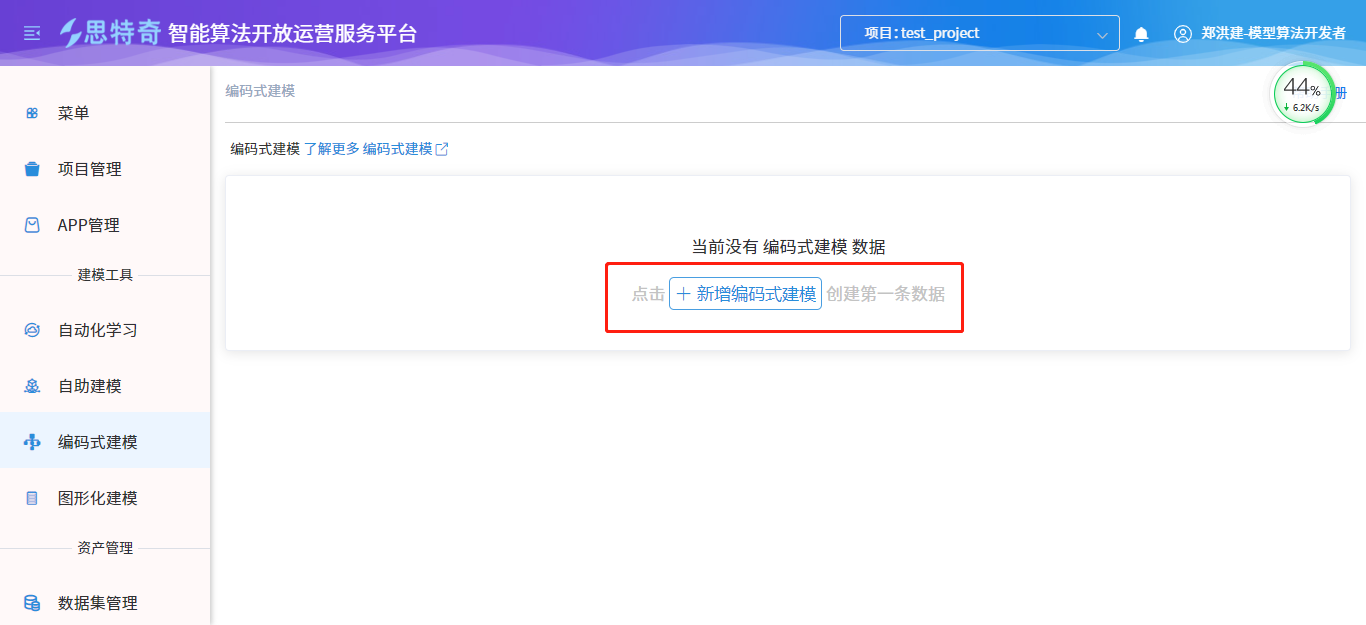This screenshot has height=625, width=1366.
Task: Expand project selector chevron arrow
Action: [x=1102, y=35]
